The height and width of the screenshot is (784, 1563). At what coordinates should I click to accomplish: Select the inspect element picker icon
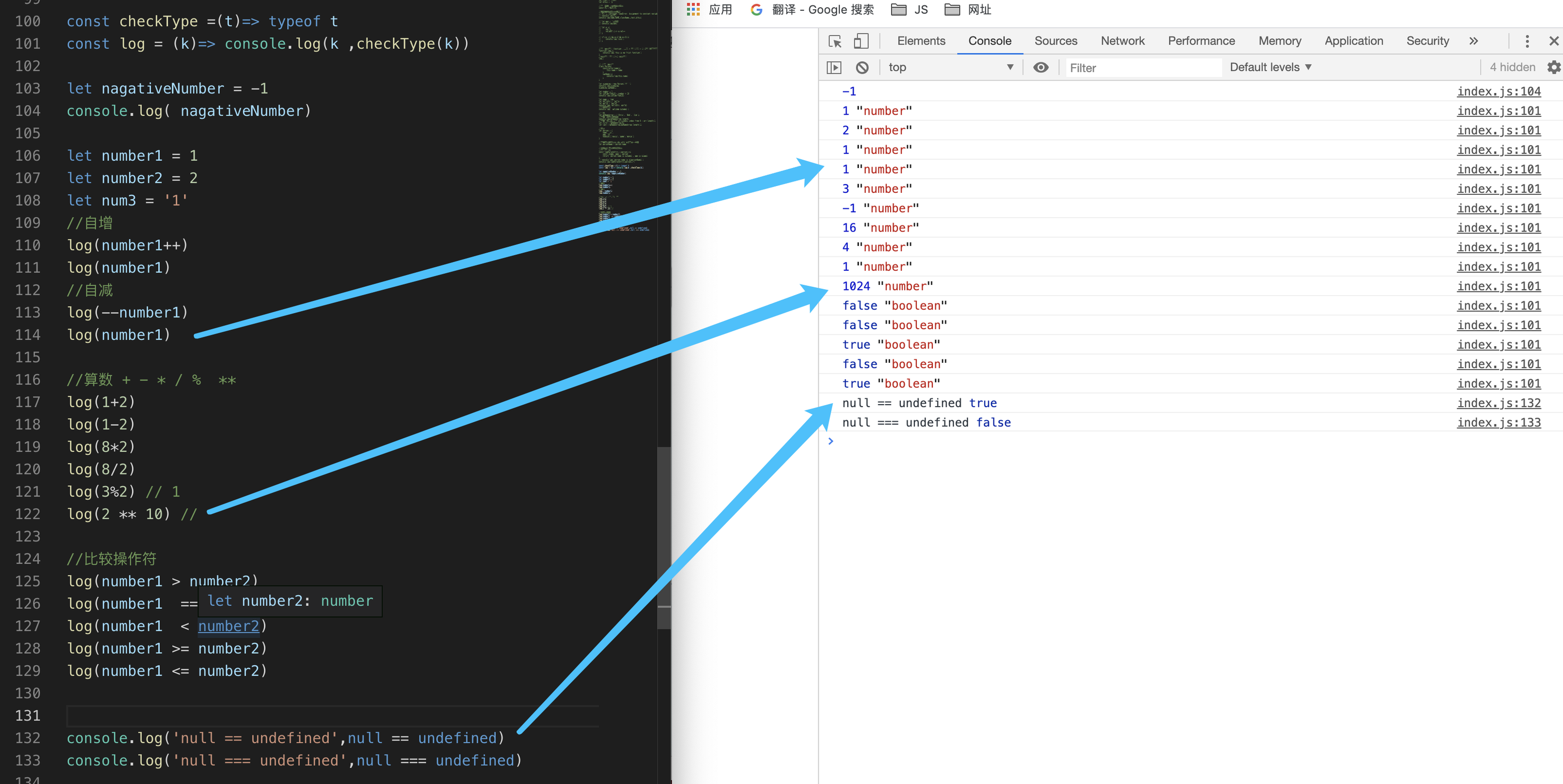tap(835, 41)
